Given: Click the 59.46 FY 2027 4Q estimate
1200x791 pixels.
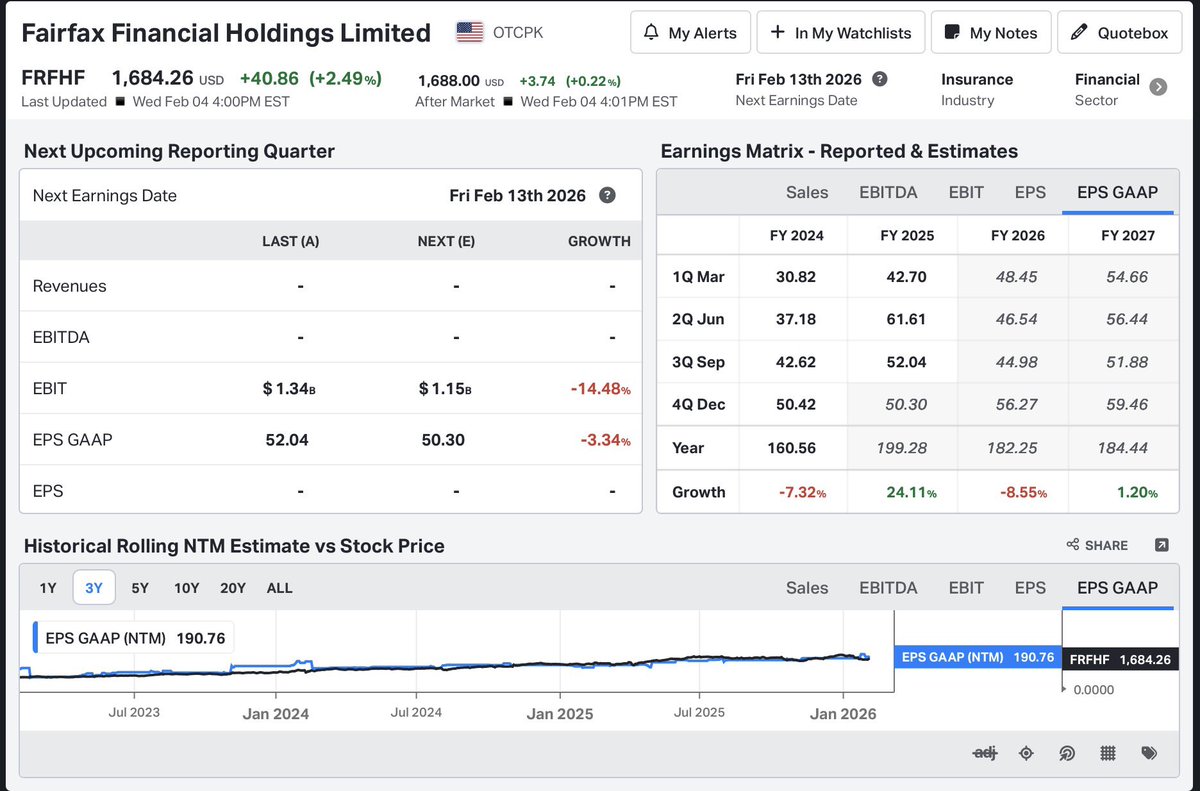Looking at the screenshot, I should pyautogui.click(x=1128, y=404).
